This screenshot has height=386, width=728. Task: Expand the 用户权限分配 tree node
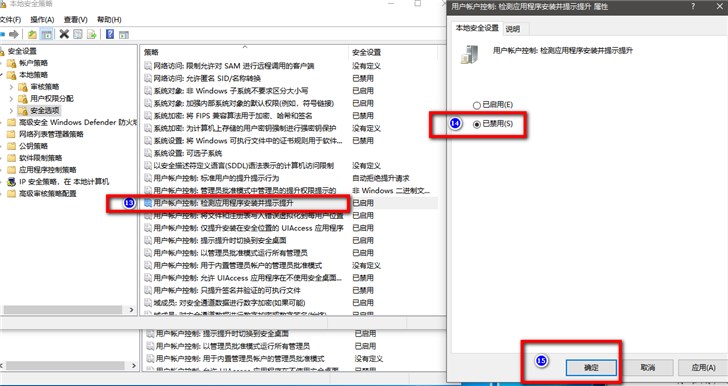coord(11,99)
